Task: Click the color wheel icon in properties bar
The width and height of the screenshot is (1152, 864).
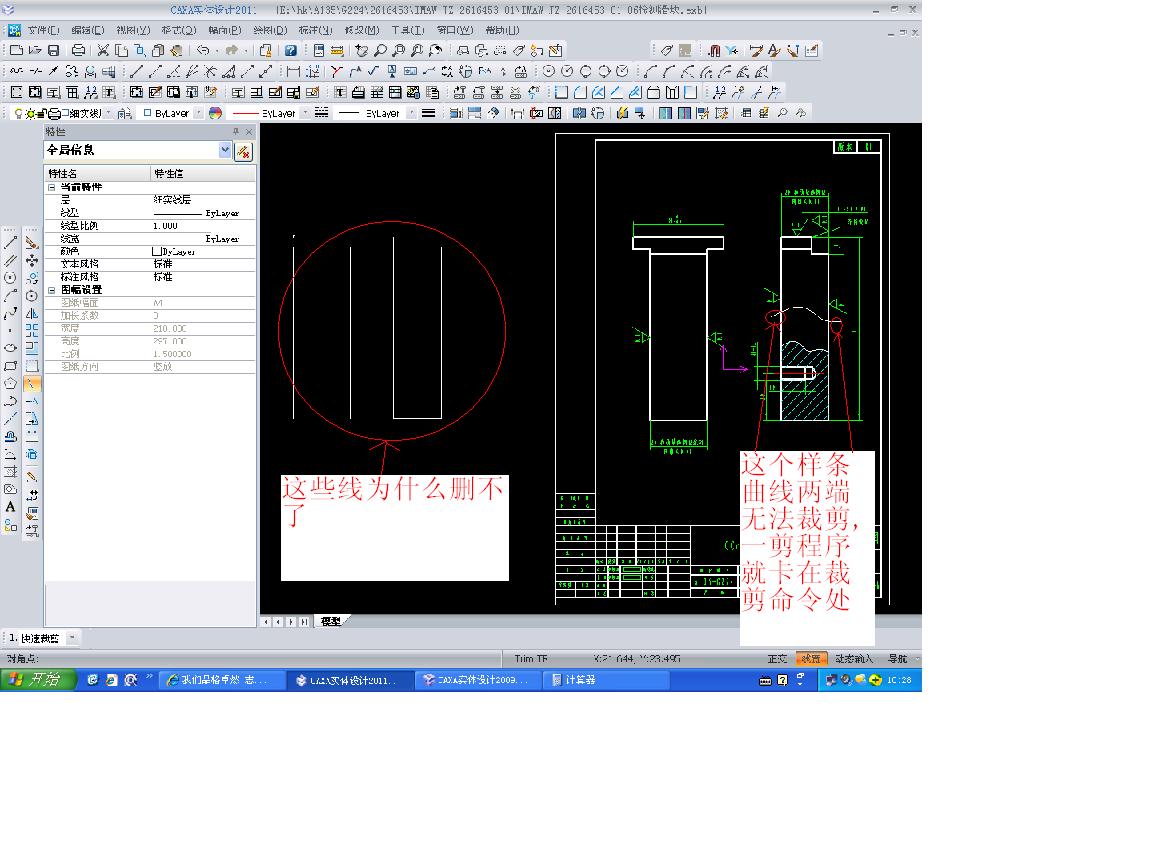Action: point(215,113)
